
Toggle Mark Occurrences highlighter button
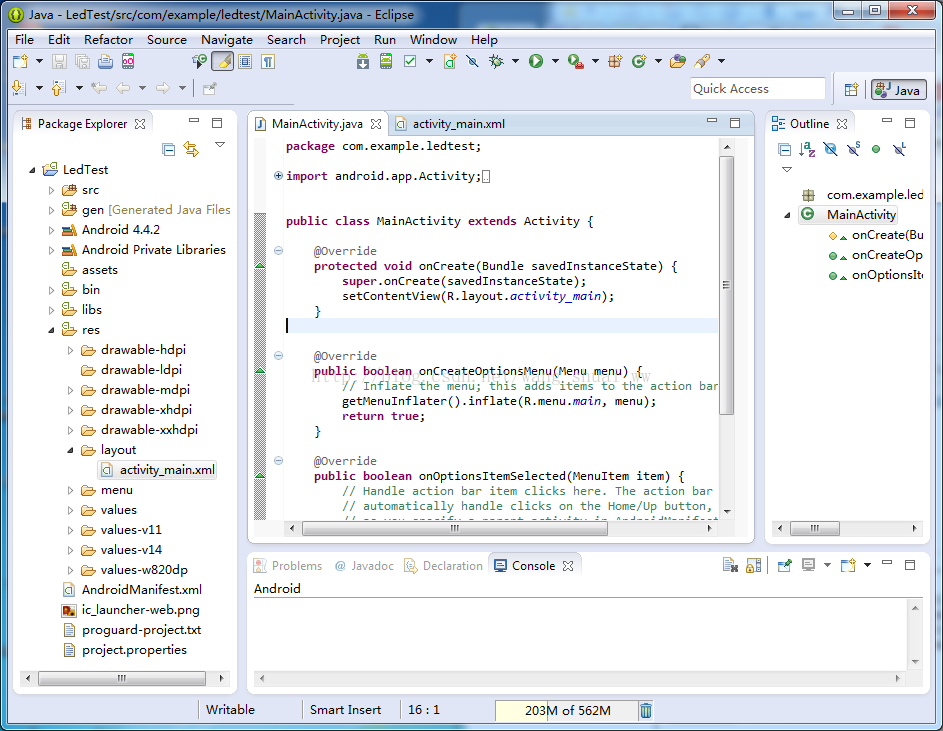223,61
